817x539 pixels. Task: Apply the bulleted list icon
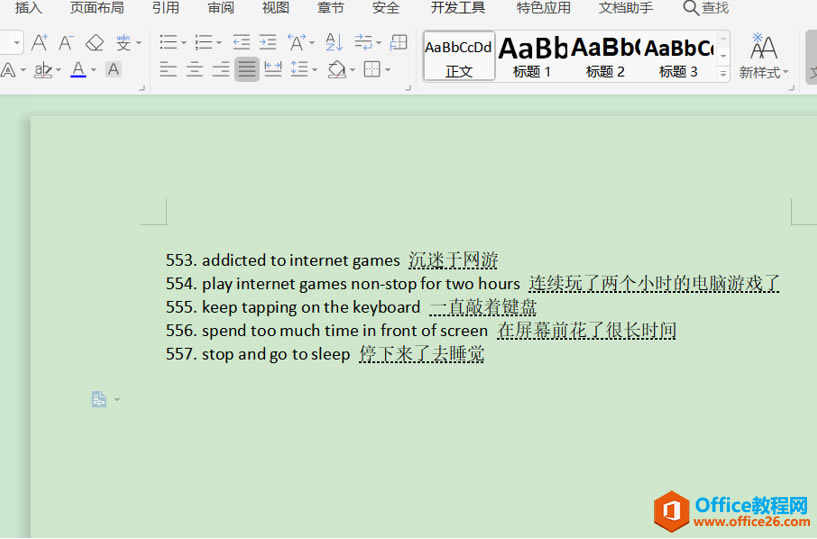tap(168, 42)
